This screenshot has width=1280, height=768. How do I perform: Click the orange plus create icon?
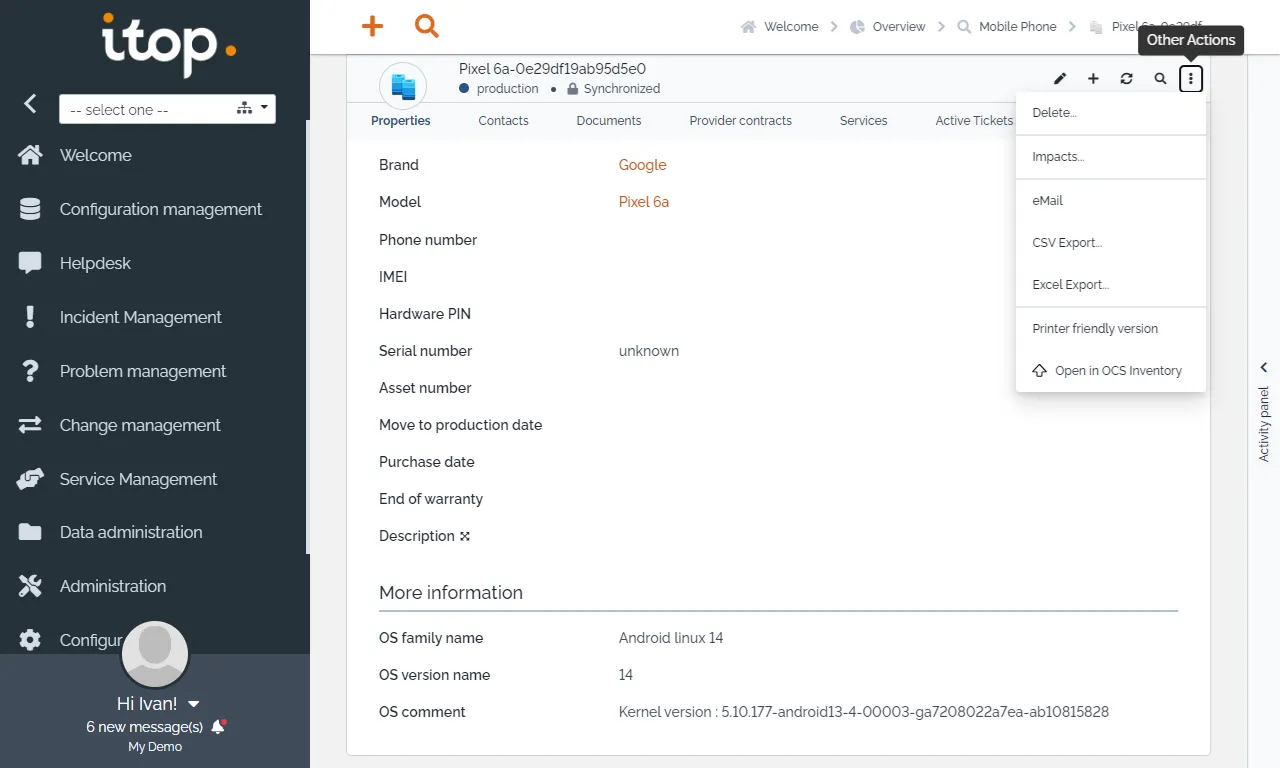click(x=372, y=26)
